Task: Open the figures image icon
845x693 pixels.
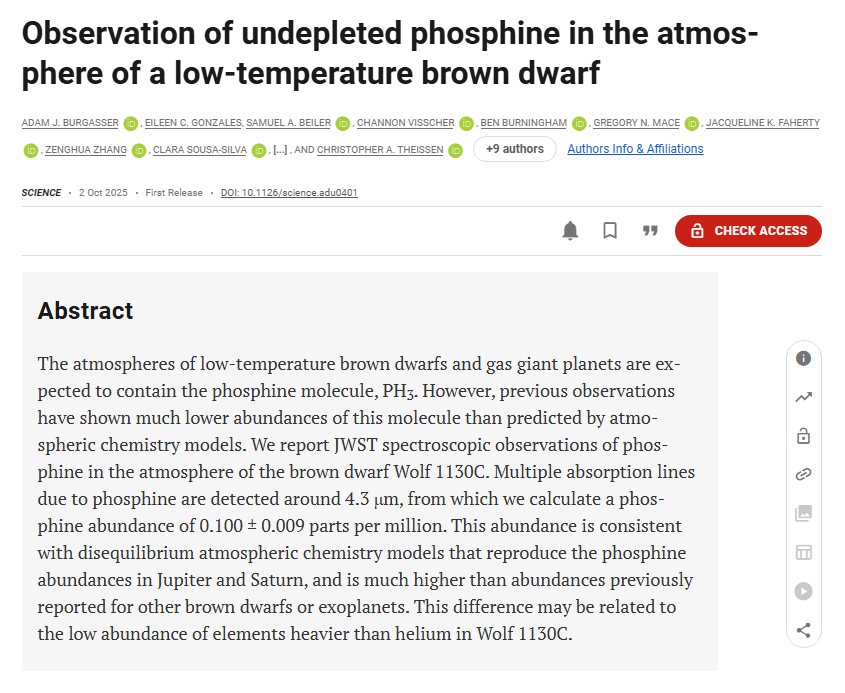Action: 803,513
